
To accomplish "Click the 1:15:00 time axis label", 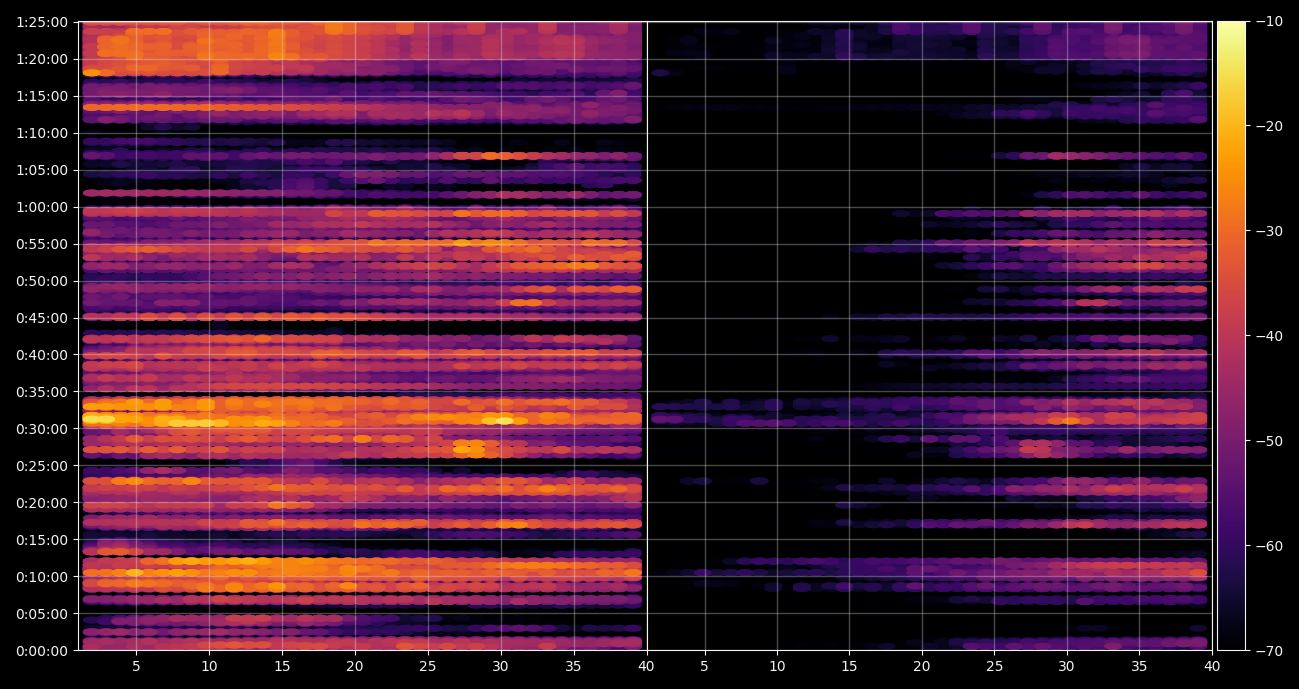I will (42, 96).
